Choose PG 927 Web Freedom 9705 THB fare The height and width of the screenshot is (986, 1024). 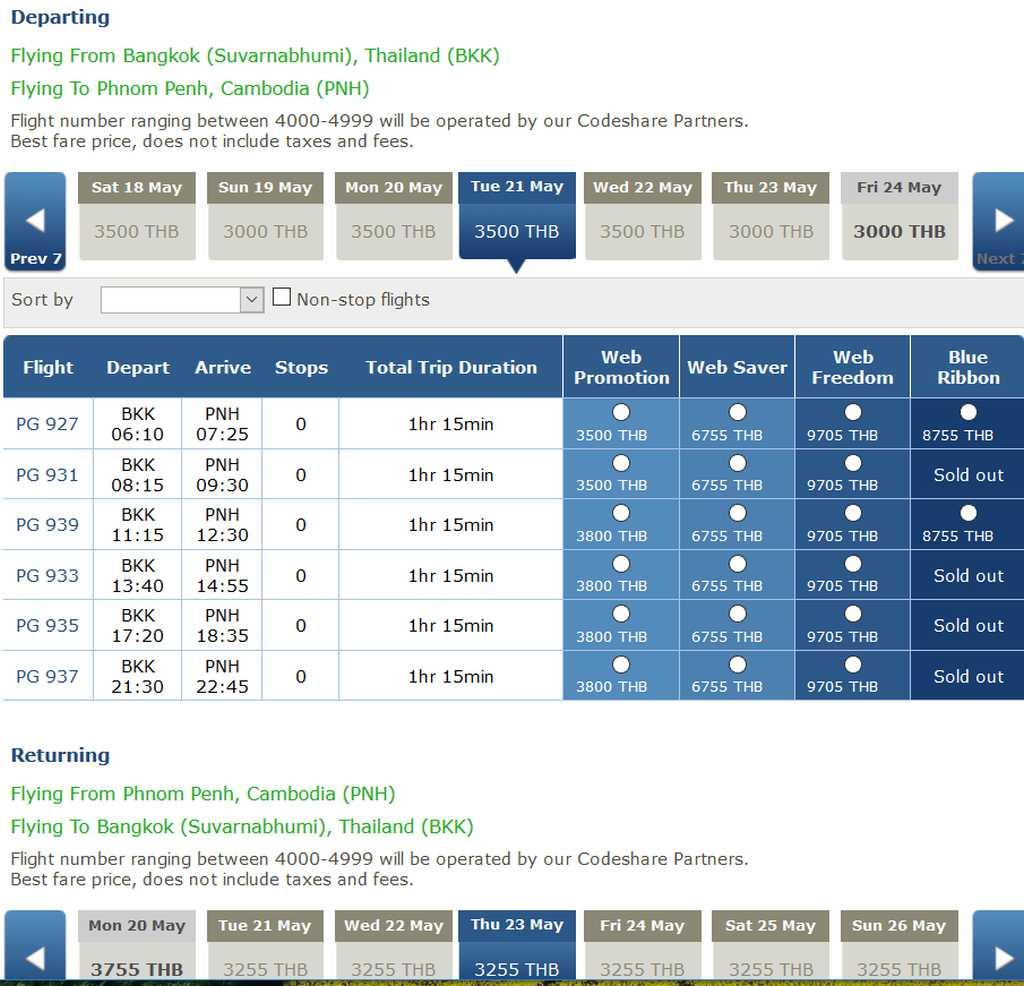pos(853,412)
